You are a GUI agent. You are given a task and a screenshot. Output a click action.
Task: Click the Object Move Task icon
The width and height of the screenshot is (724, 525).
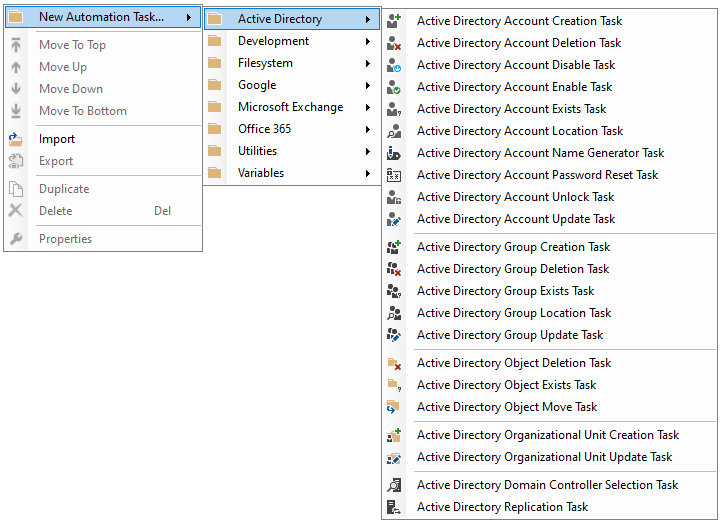point(394,407)
